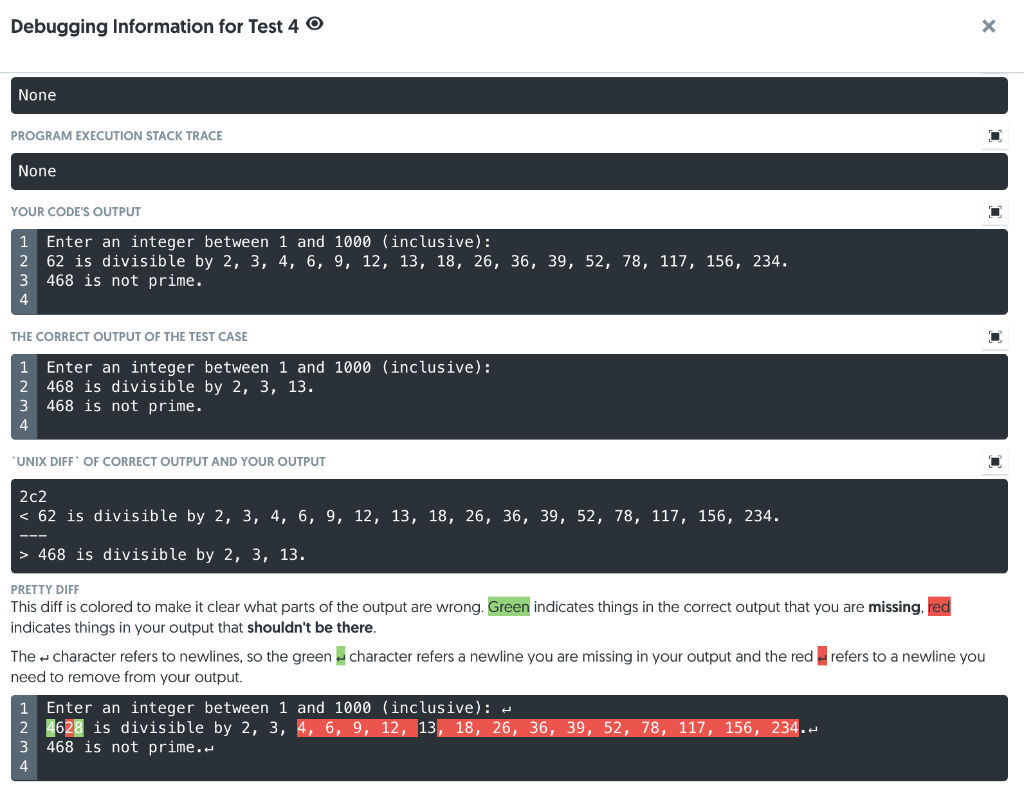Close the Debugging Information dialog

(x=989, y=26)
